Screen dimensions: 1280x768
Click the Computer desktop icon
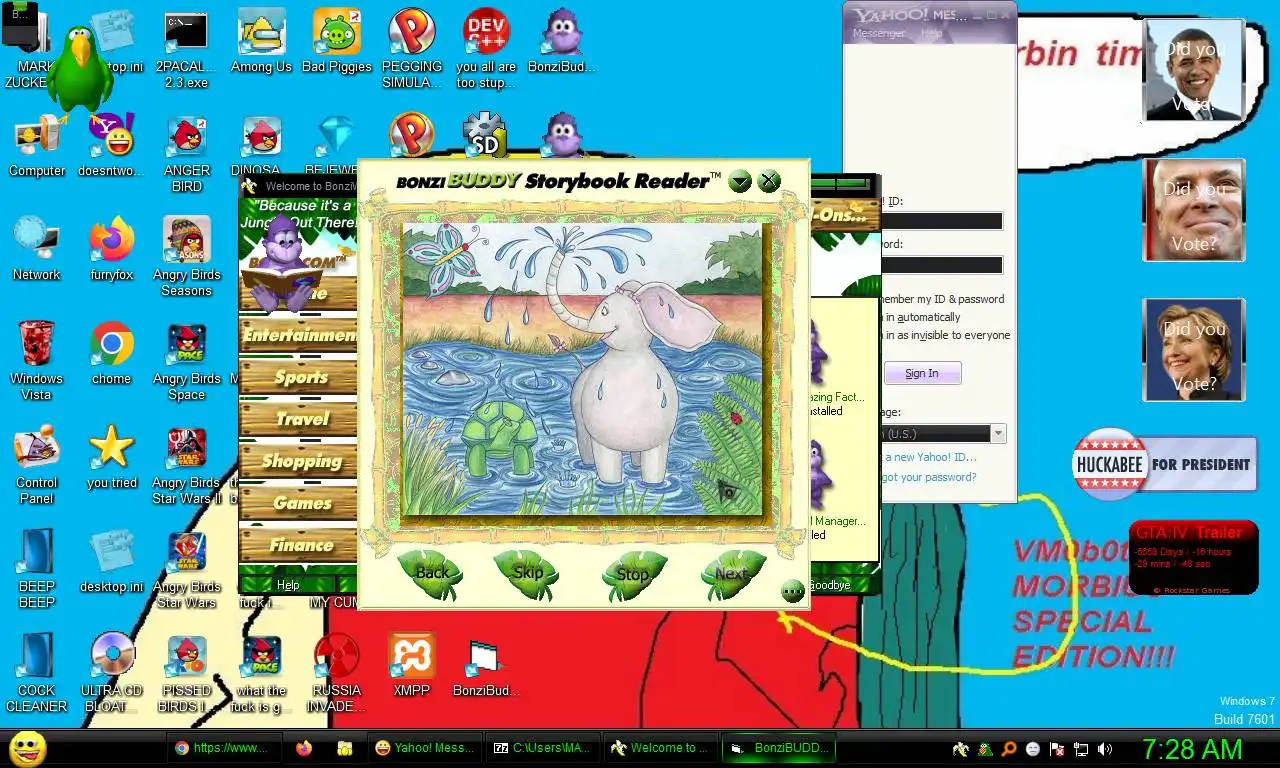click(x=37, y=146)
